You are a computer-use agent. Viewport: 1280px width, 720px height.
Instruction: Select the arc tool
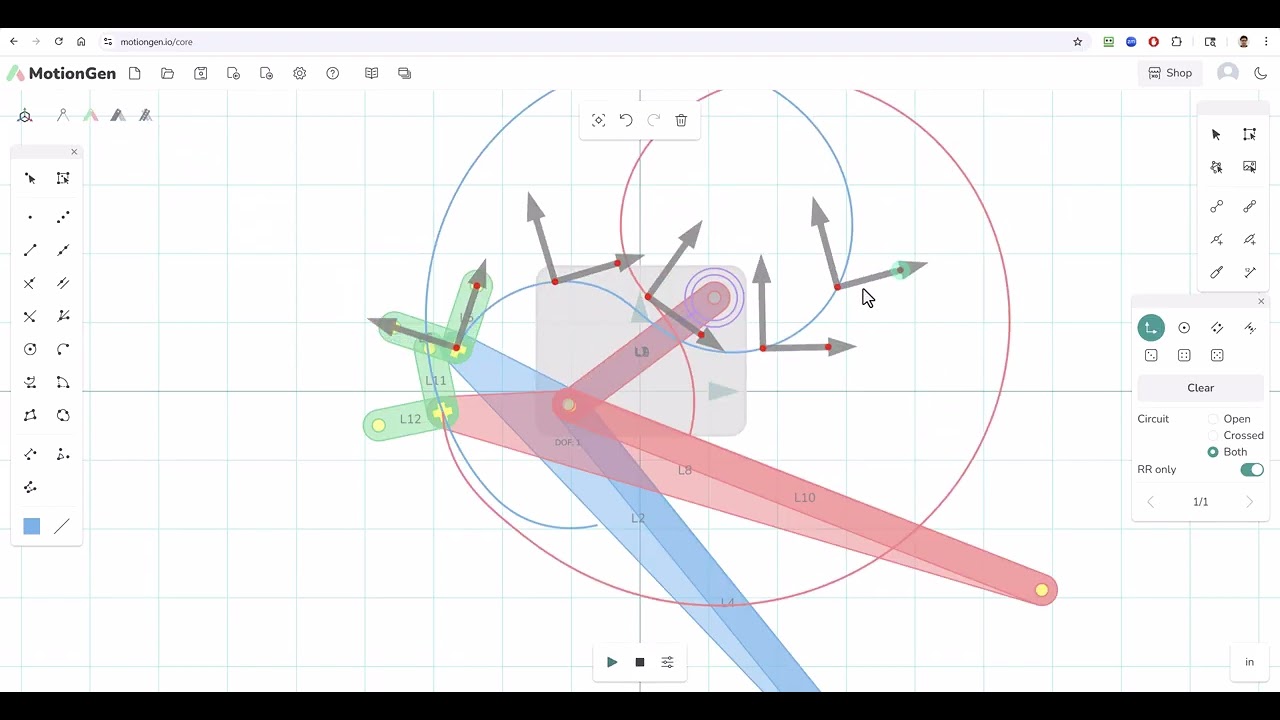click(63, 349)
